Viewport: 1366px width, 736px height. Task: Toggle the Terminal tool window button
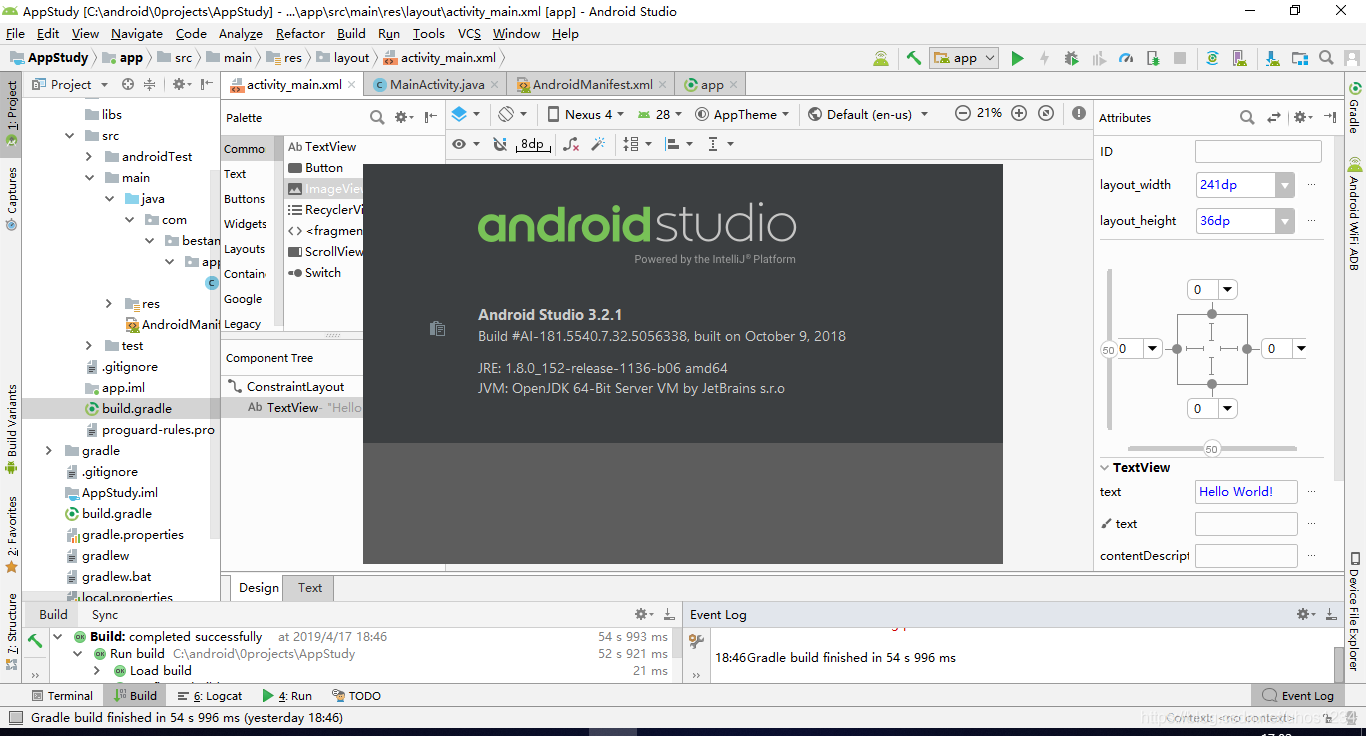coord(62,695)
